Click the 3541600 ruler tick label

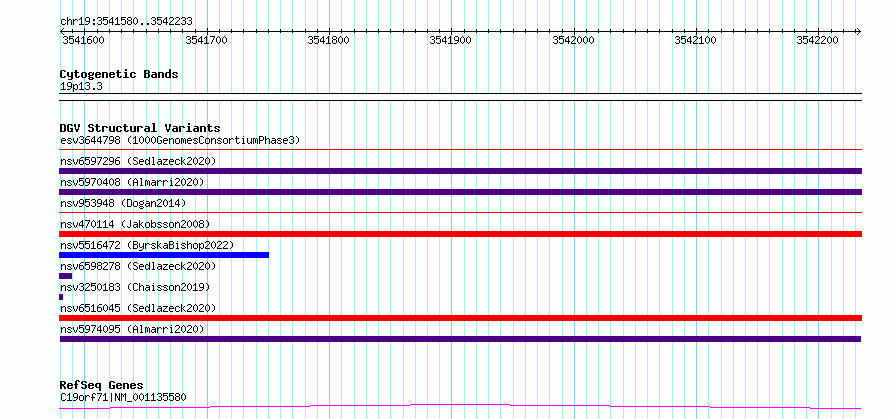point(81,40)
